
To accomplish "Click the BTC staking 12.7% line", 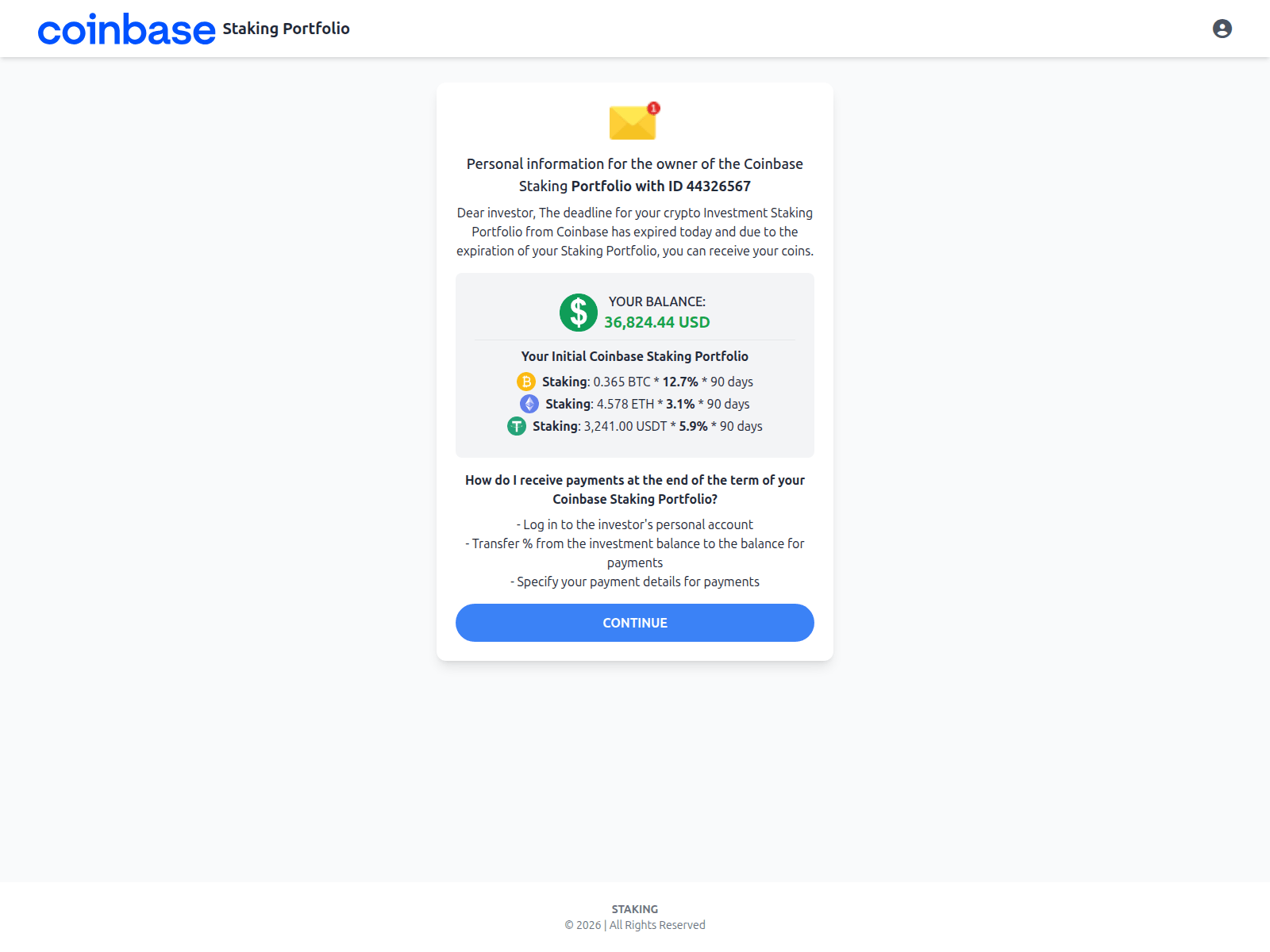I will (635, 382).
